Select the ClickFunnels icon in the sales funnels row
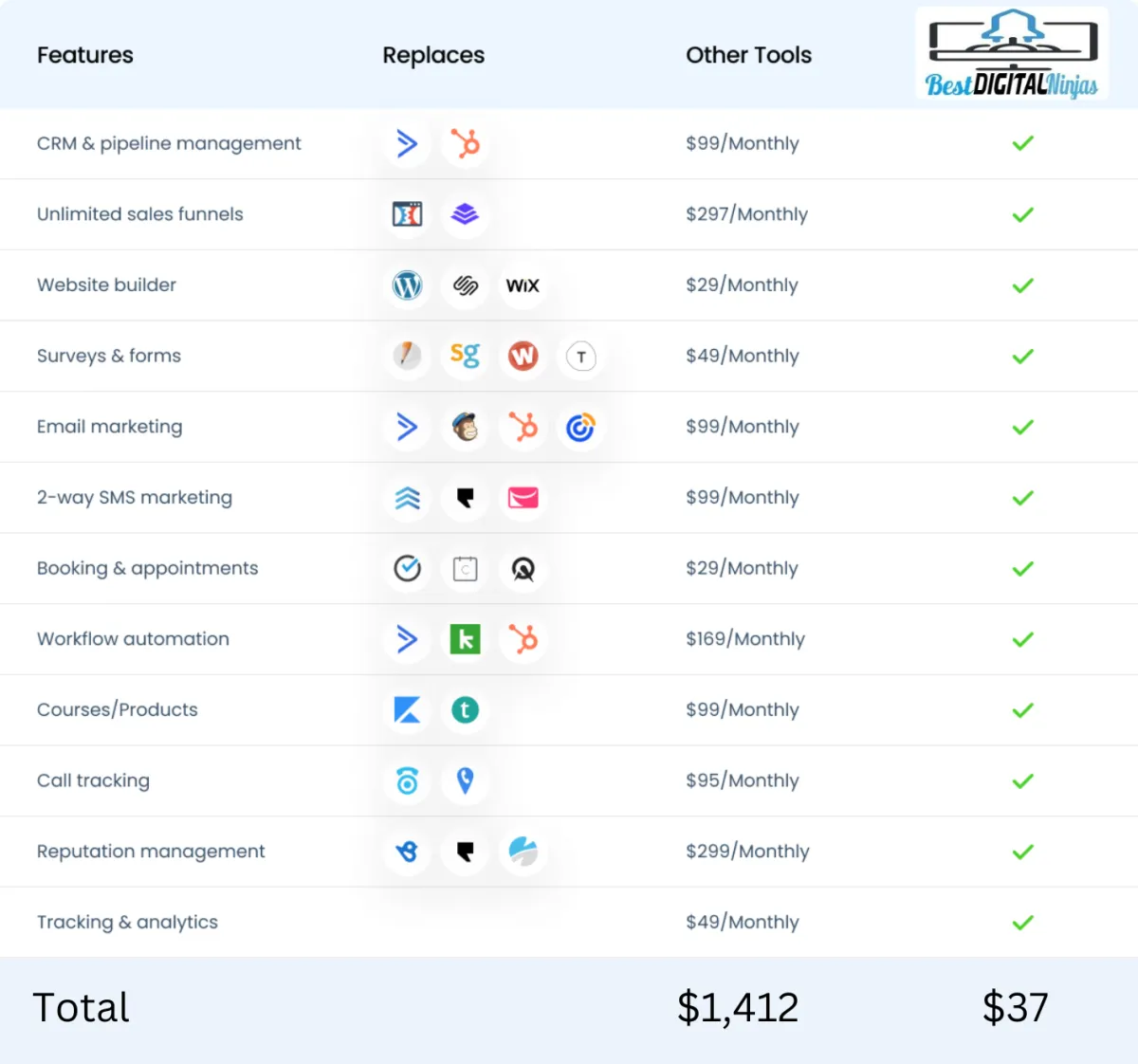 click(407, 214)
